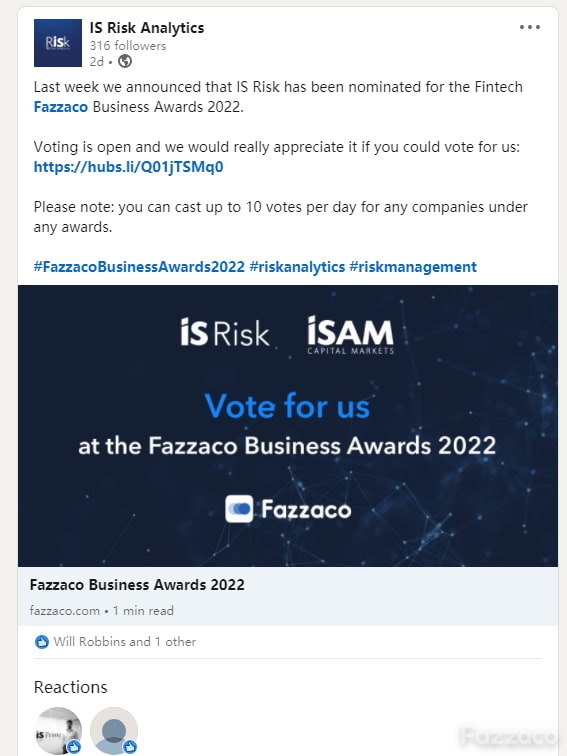Open the IS Risk Analytics page name
Screen dimensions: 567x756
pos(147,28)
